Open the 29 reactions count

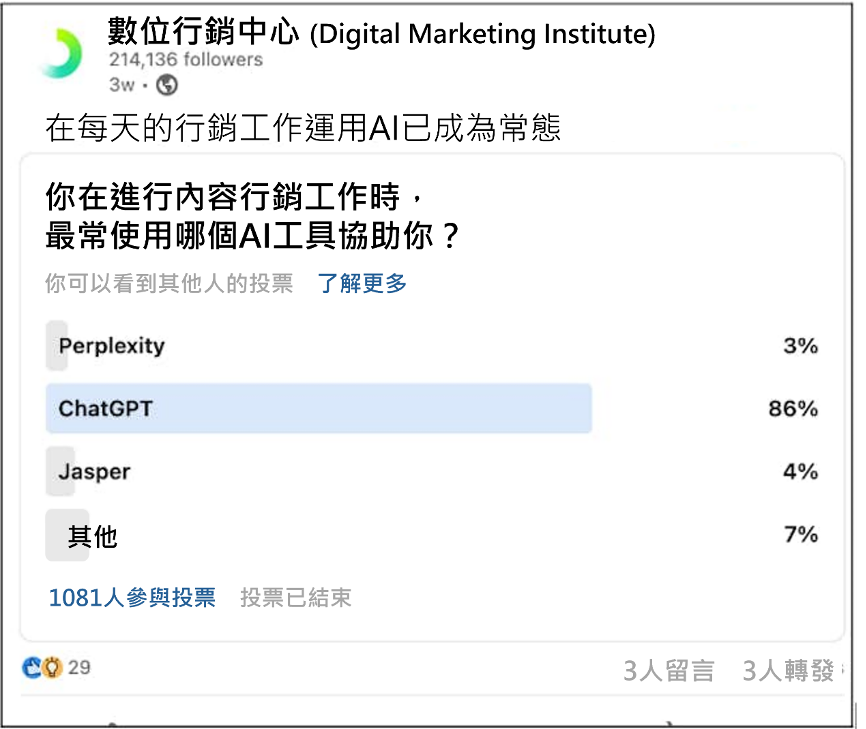pyautogui.click(x=79, y=667)
